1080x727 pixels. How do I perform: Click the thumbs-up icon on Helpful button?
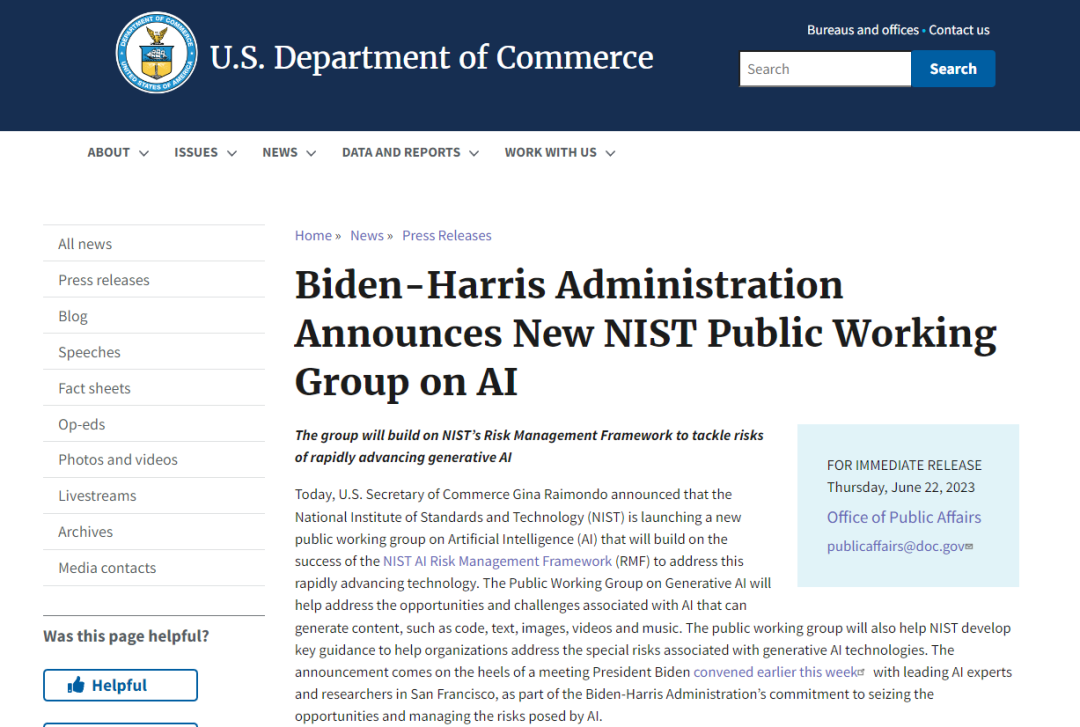tap(76, 685)
